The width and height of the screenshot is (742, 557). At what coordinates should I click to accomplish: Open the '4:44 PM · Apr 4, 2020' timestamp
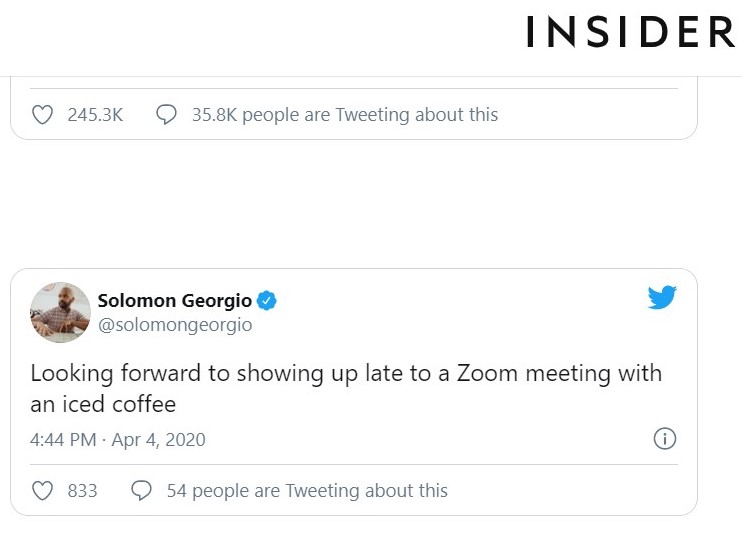[x=118, y=440]
